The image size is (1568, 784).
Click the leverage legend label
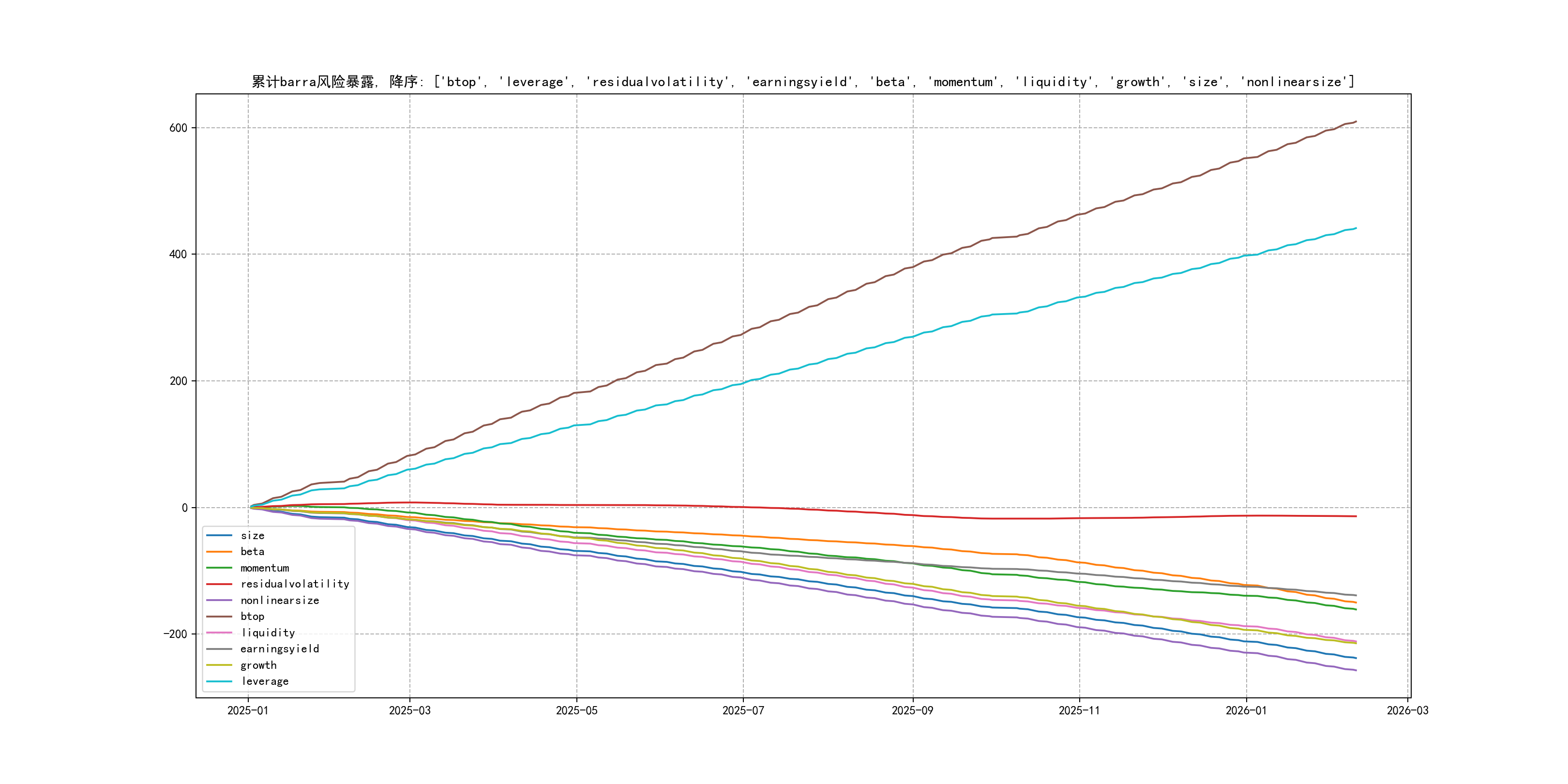pos(265,681)
